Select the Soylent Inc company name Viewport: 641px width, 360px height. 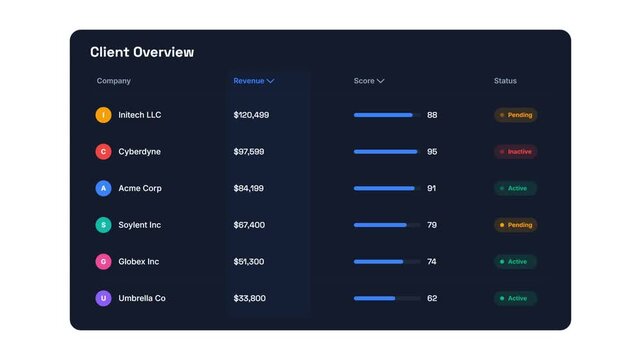(x=139, y=225)
